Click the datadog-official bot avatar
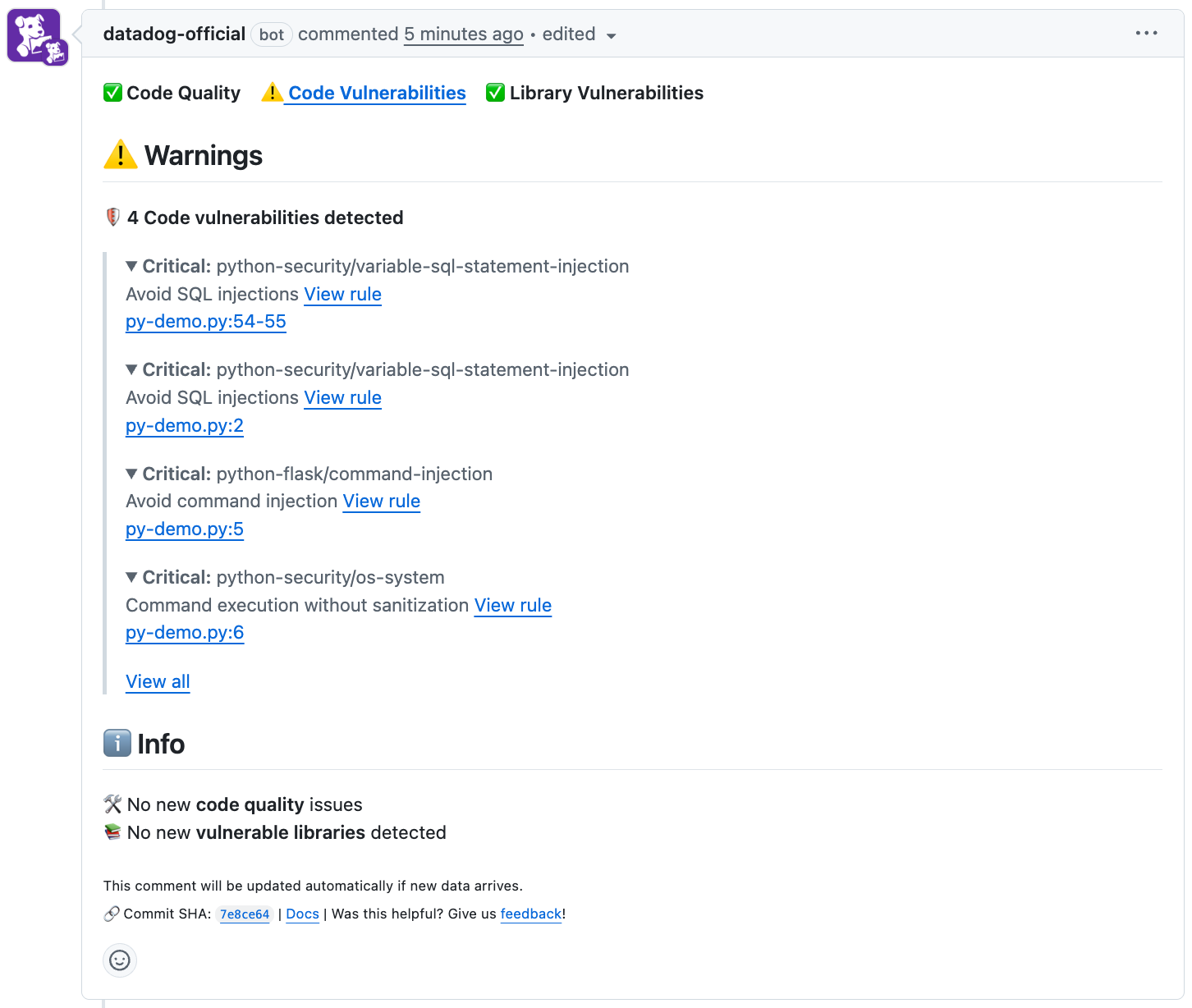The image size is (1192, 1008). click(x=35, y=36)
